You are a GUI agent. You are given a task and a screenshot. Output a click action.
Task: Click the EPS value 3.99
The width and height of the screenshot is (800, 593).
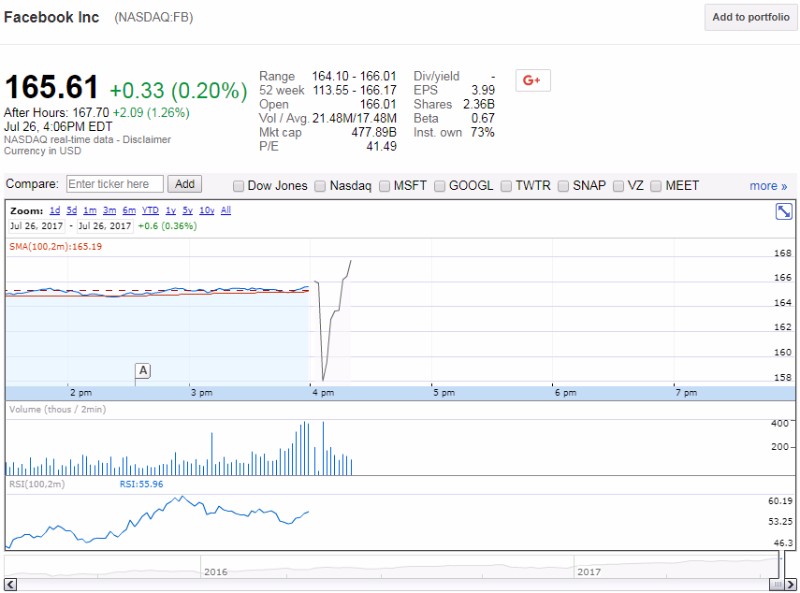[x=483, y=90]
